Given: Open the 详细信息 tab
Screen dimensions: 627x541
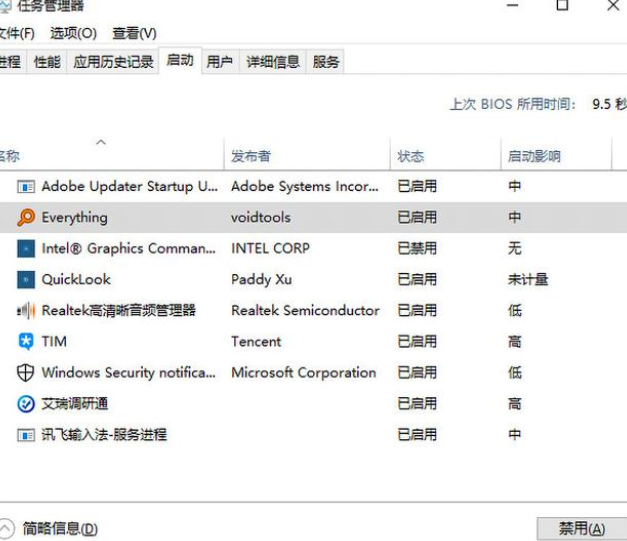Looking at the screenshot, I should [x=273, y=62].
